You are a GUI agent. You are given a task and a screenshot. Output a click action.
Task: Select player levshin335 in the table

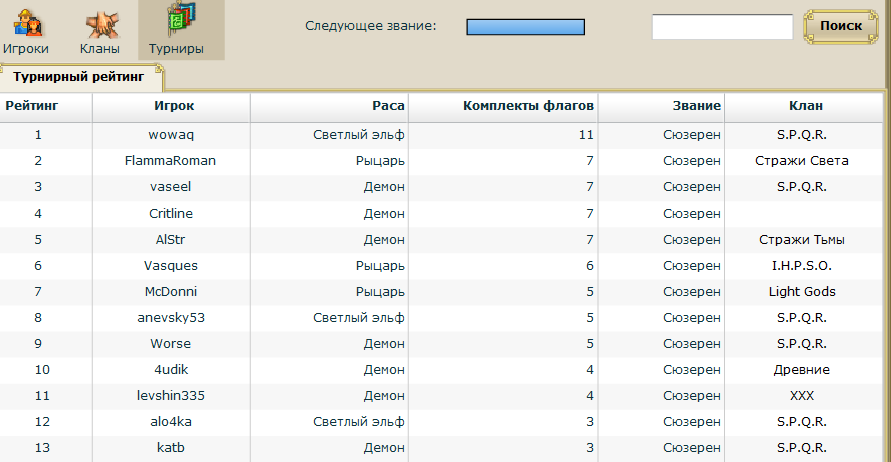(x=171, y=395)
